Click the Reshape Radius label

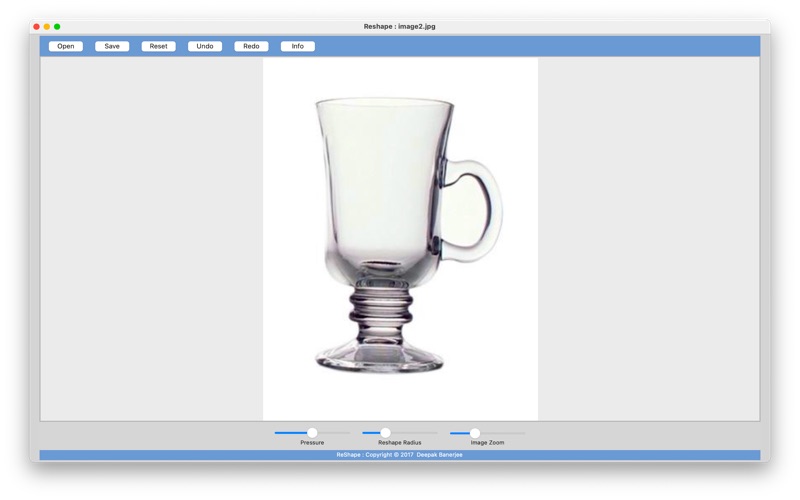pos(400,443)
